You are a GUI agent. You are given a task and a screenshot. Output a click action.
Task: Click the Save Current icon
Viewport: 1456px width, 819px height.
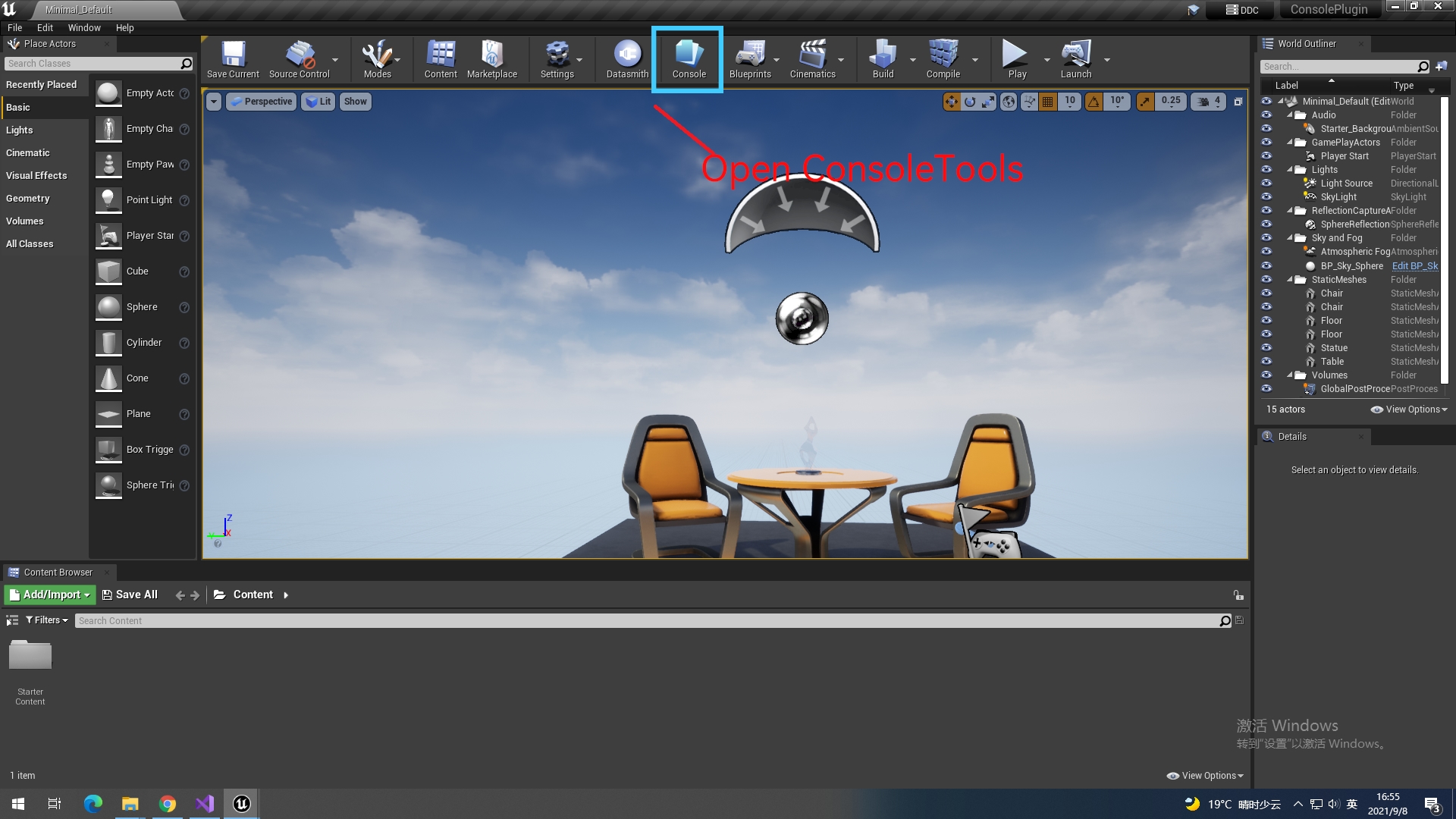click(x=233, y=59)
